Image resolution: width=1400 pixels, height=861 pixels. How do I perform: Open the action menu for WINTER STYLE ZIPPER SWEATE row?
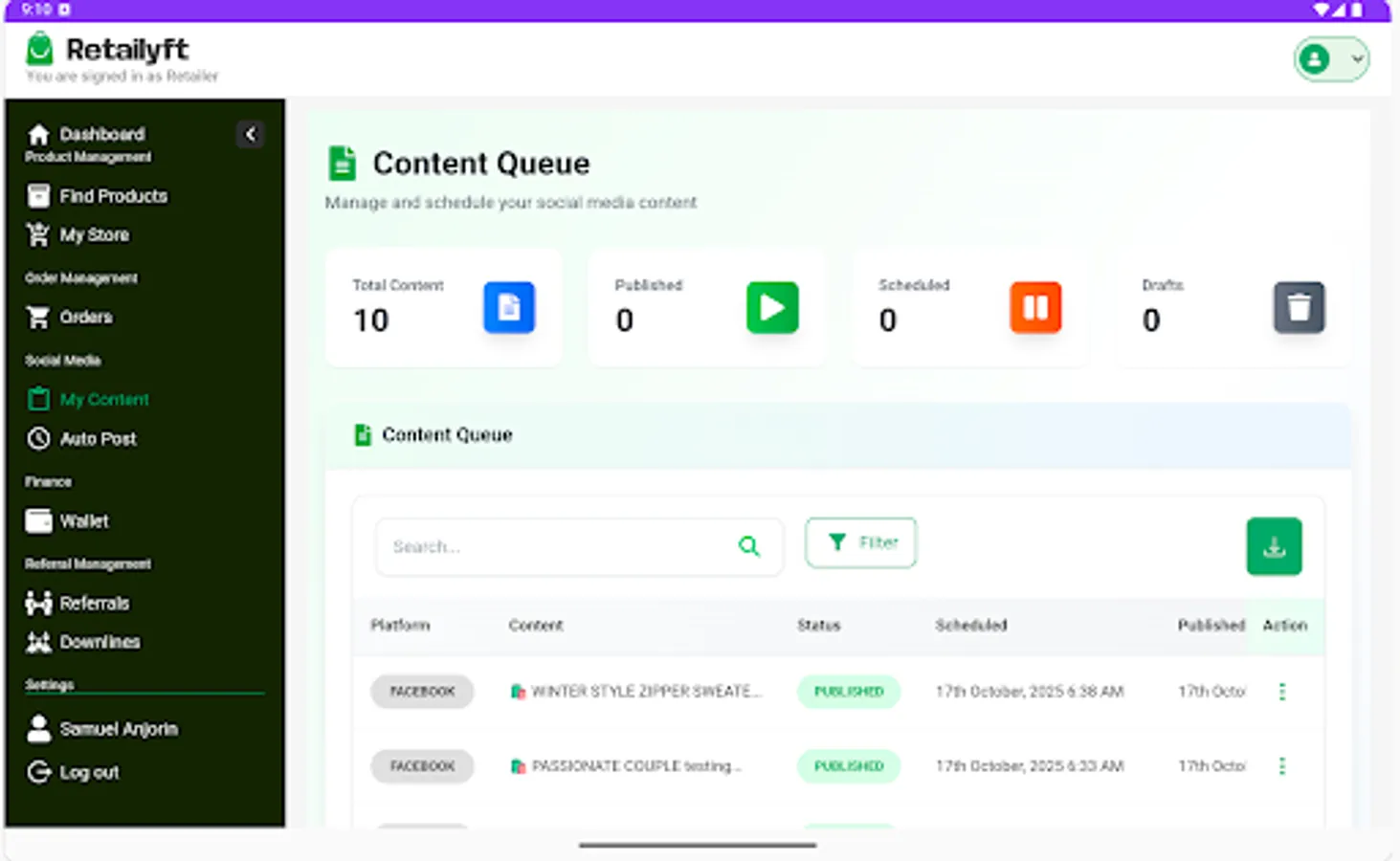1282,691
